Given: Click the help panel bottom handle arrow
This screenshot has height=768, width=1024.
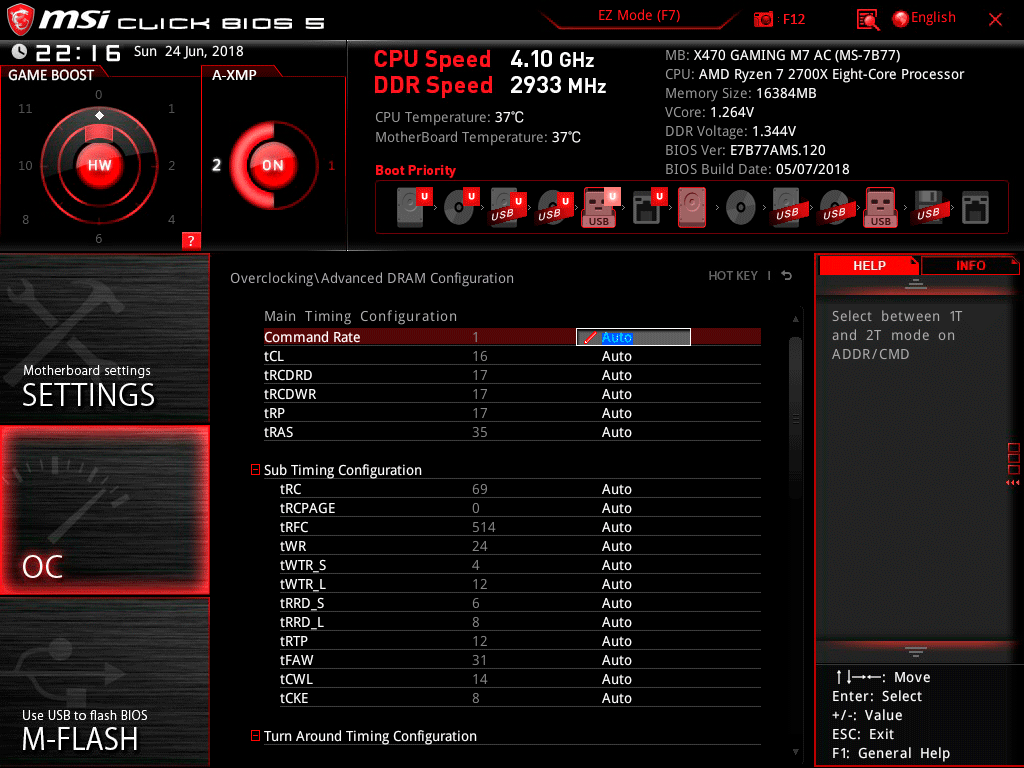Looking at the screenshot, I should coord(916,651).
